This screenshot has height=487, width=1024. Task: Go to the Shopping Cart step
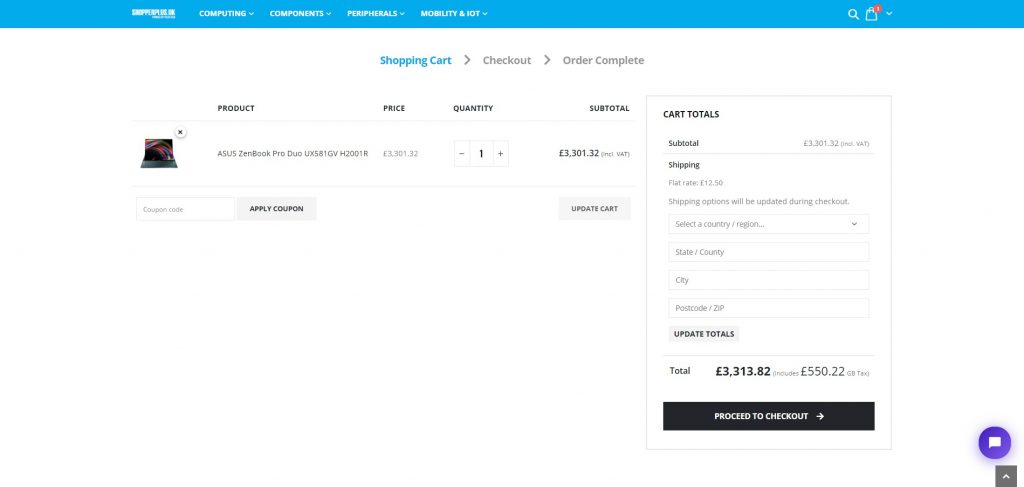(x=415, y=60)
